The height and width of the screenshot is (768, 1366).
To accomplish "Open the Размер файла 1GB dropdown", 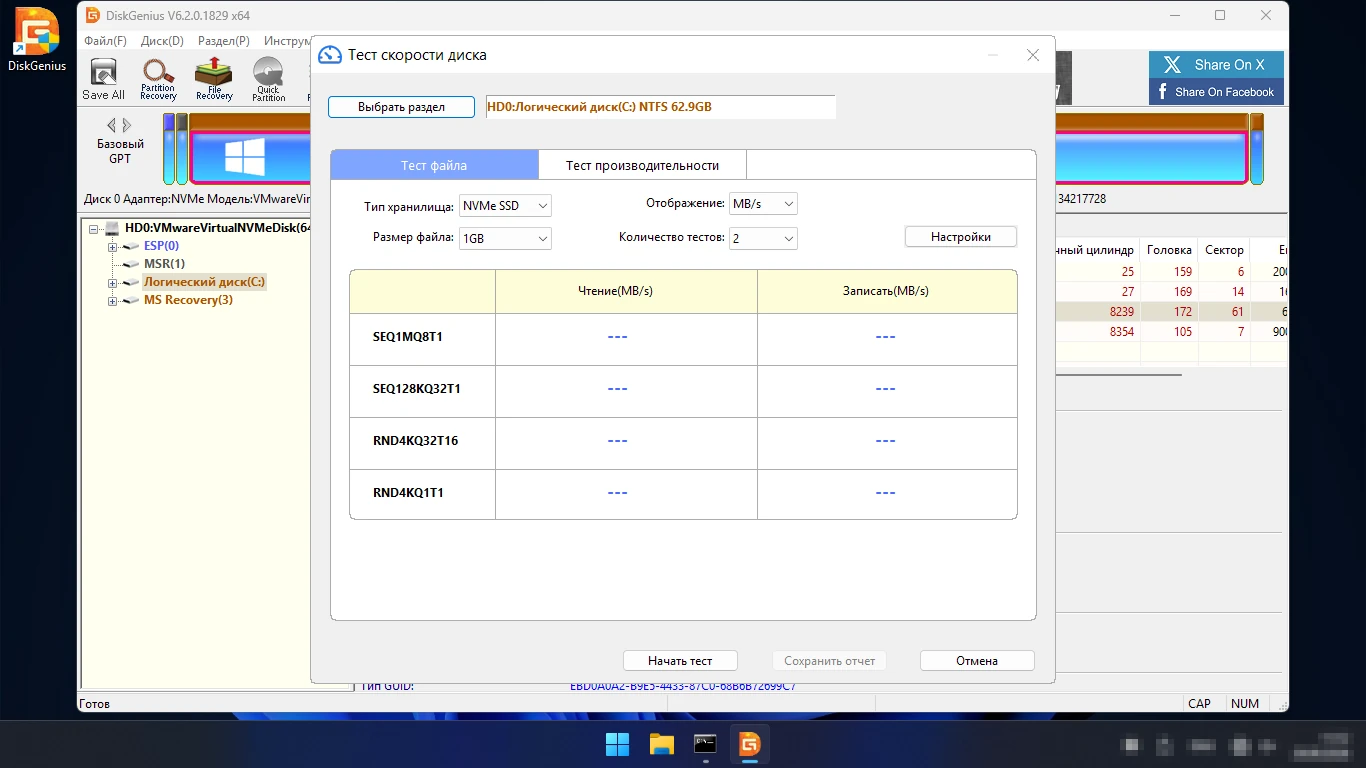I will (x=505, y=239).
